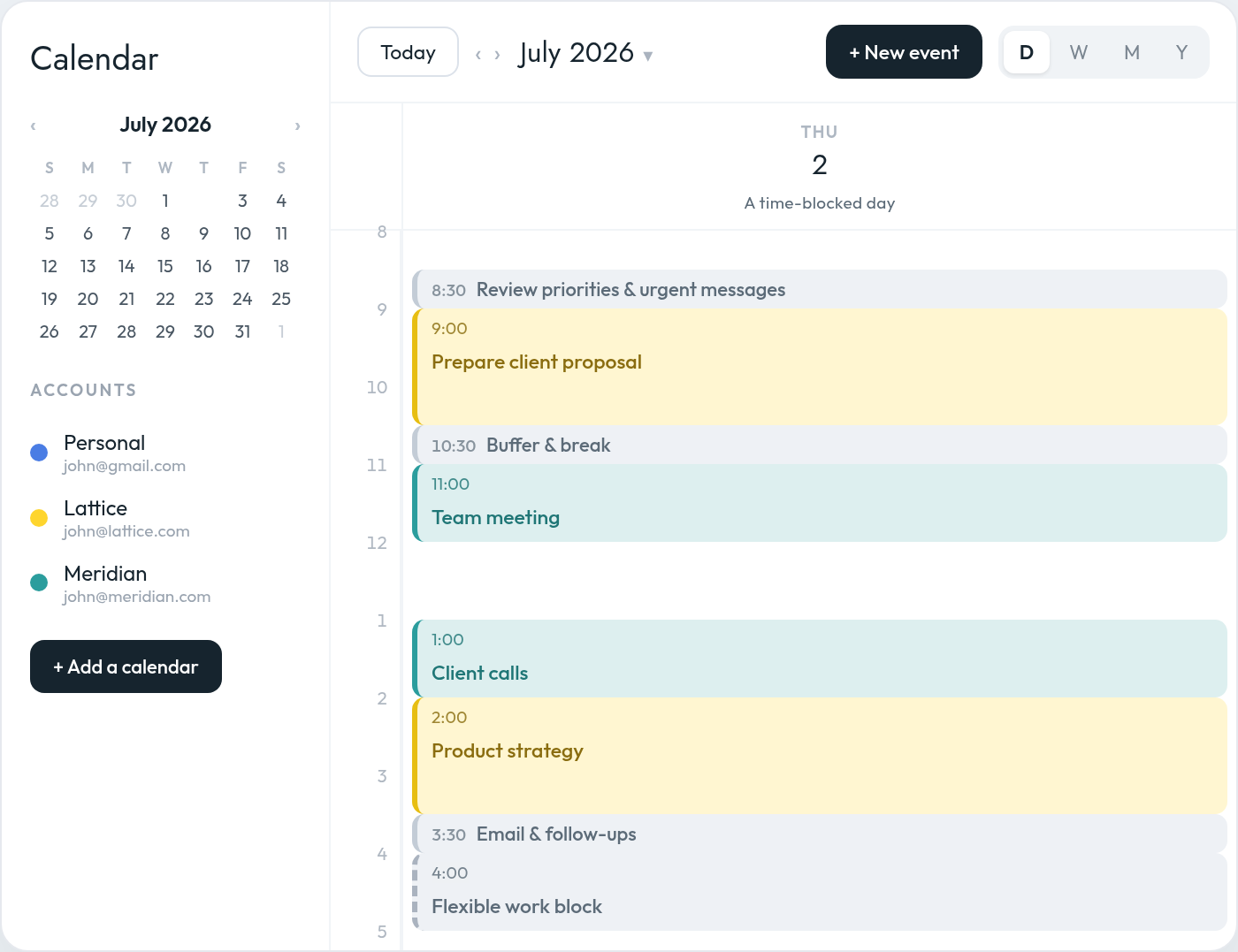Viewport: 1238px width, 952px height.
Task: Open the Review priorities & urgent messages event
Action: pos(820,289)
